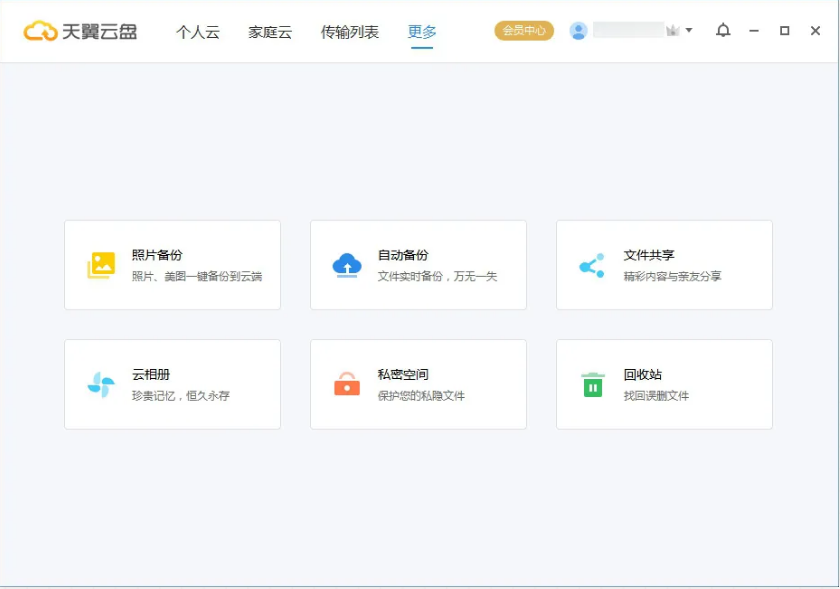Open the 文件共享 share icon

click(593, 263)
